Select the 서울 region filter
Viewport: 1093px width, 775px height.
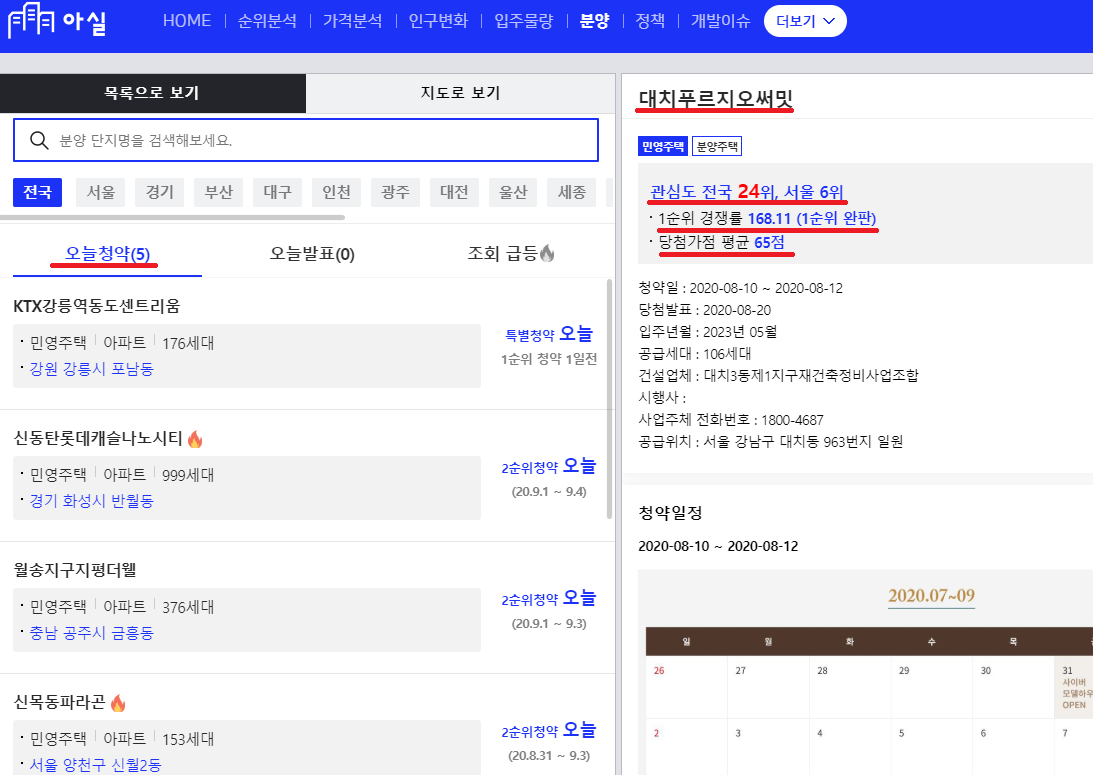100,192
